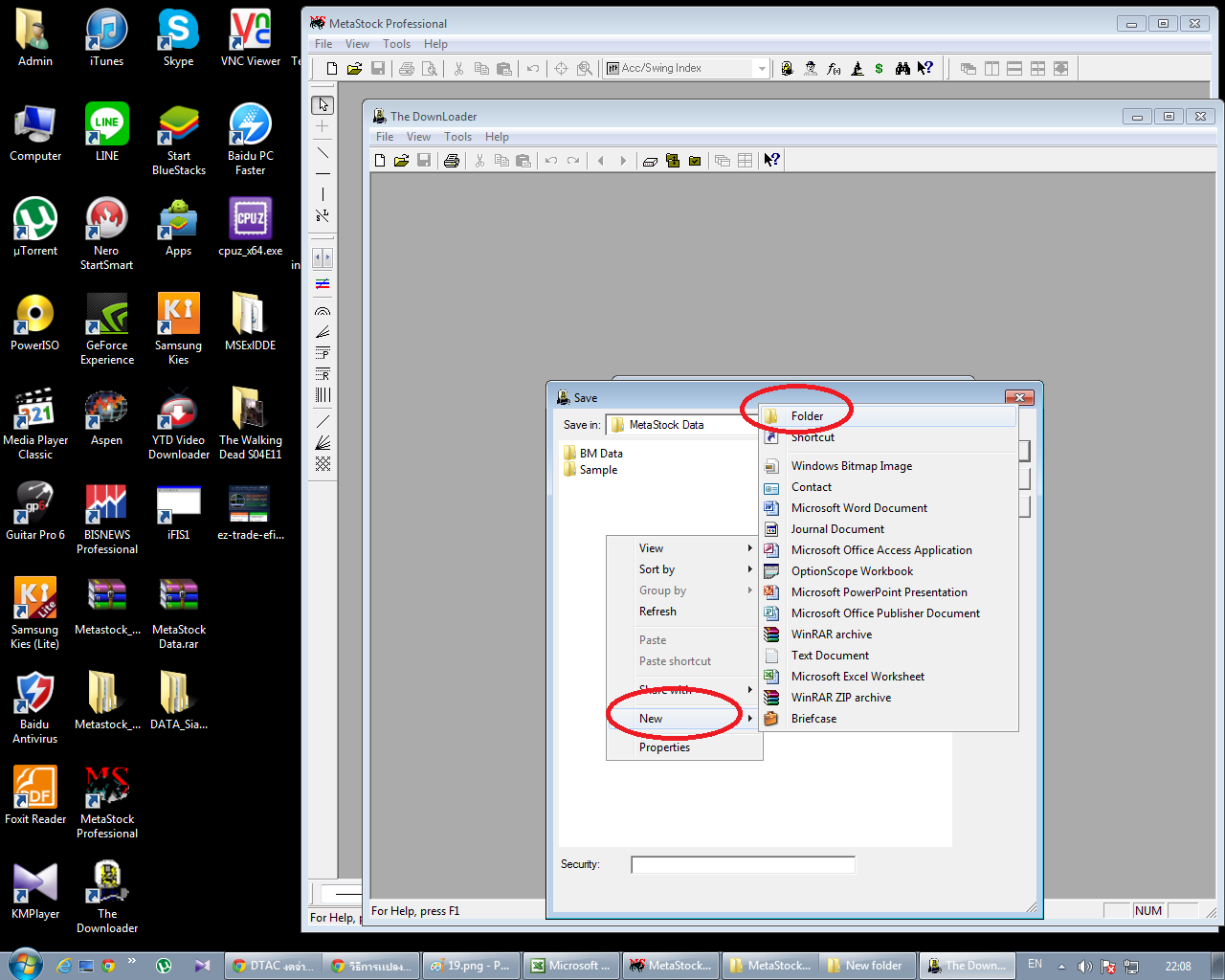This screenshot has height=980, width=1225.
Task: Click Next arrow icon in DownLoader toolbar
Action: click(x=623, y=160)
